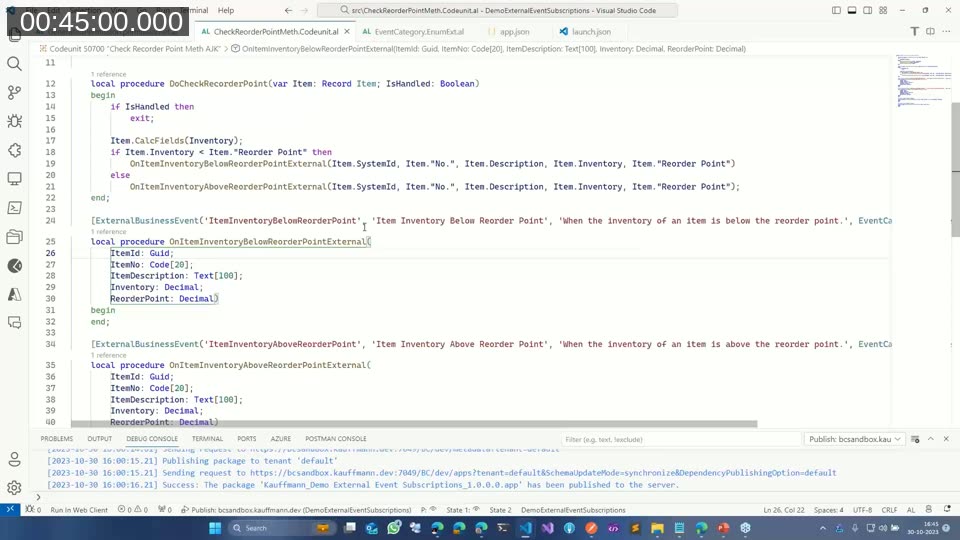960x540 pixels.
Task: Open the Windows Start menu
Action: coord(215,528)
